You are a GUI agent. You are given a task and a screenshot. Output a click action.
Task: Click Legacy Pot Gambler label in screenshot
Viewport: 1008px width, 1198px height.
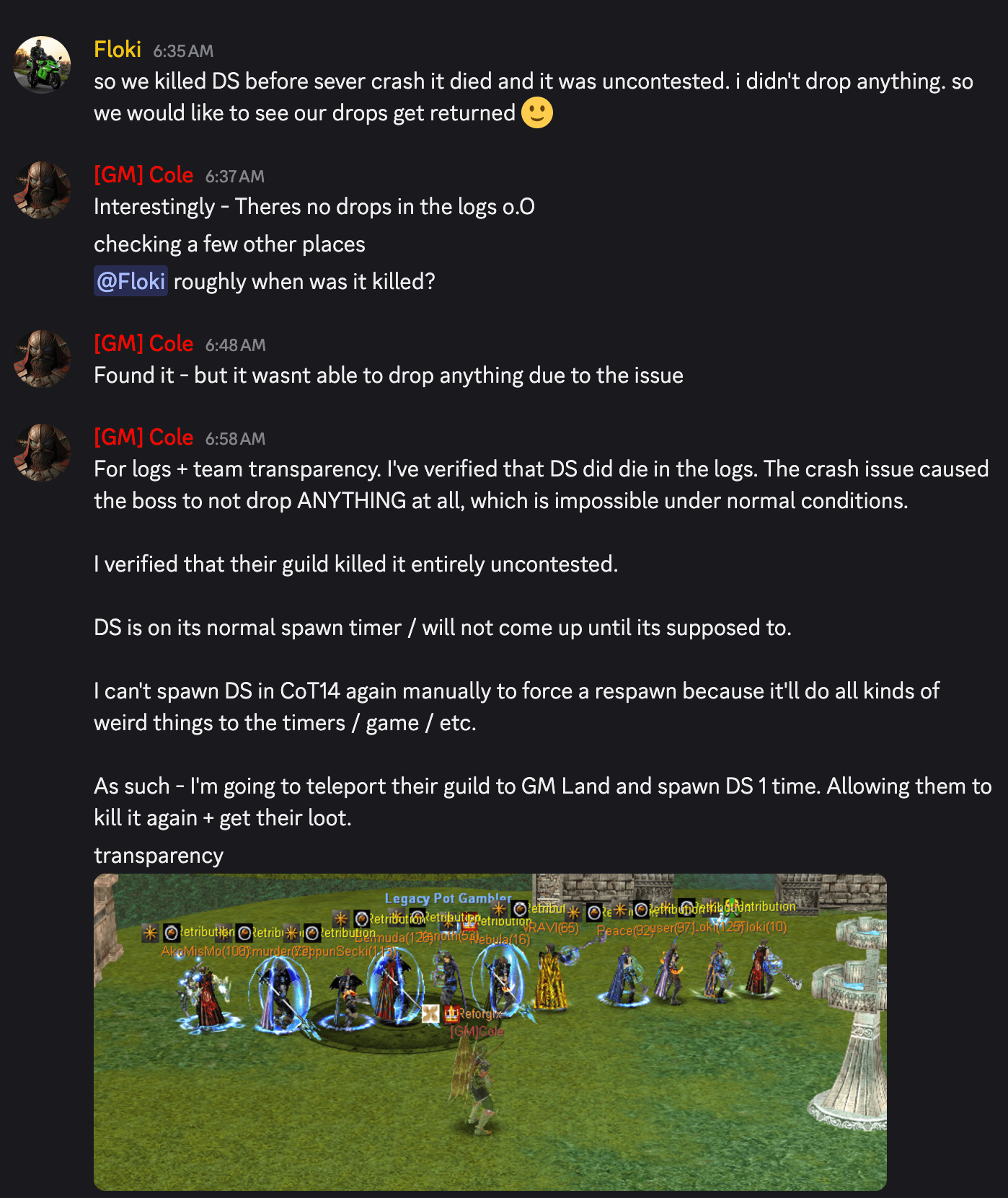tap(448, 898)
